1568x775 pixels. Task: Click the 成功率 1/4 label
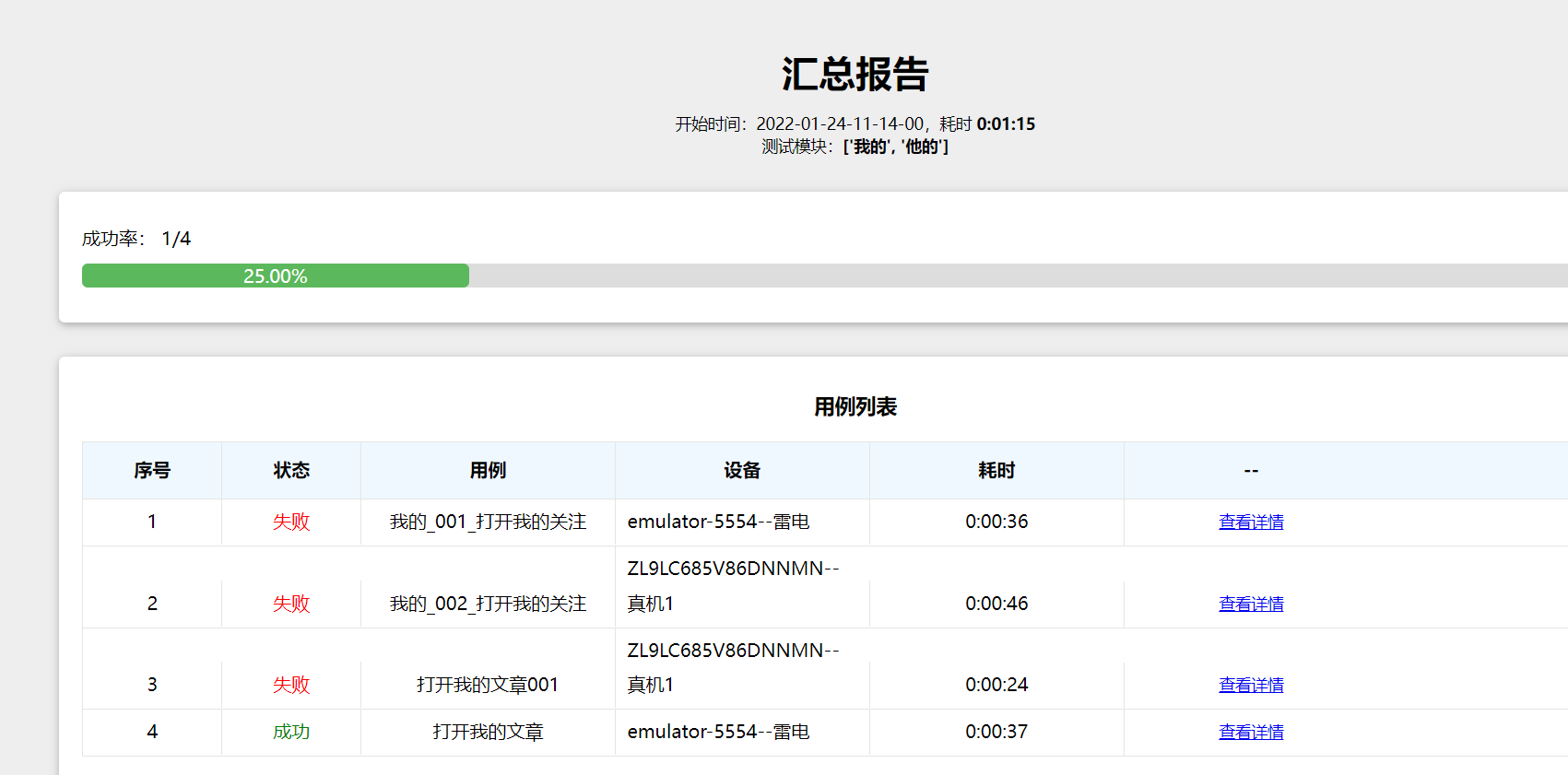[x=136, y=239]
